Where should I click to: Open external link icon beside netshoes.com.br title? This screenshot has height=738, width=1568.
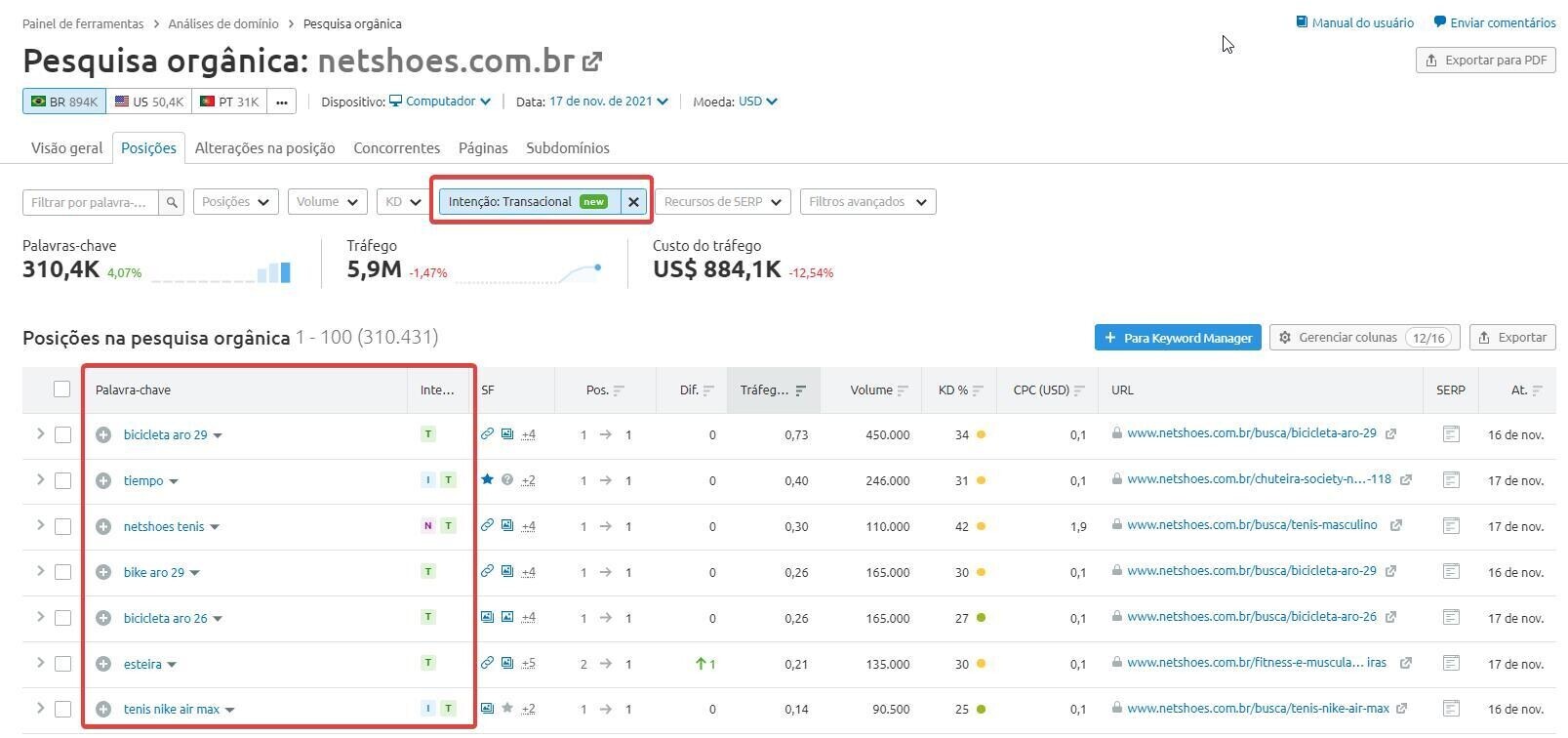[x=592, y=62]
